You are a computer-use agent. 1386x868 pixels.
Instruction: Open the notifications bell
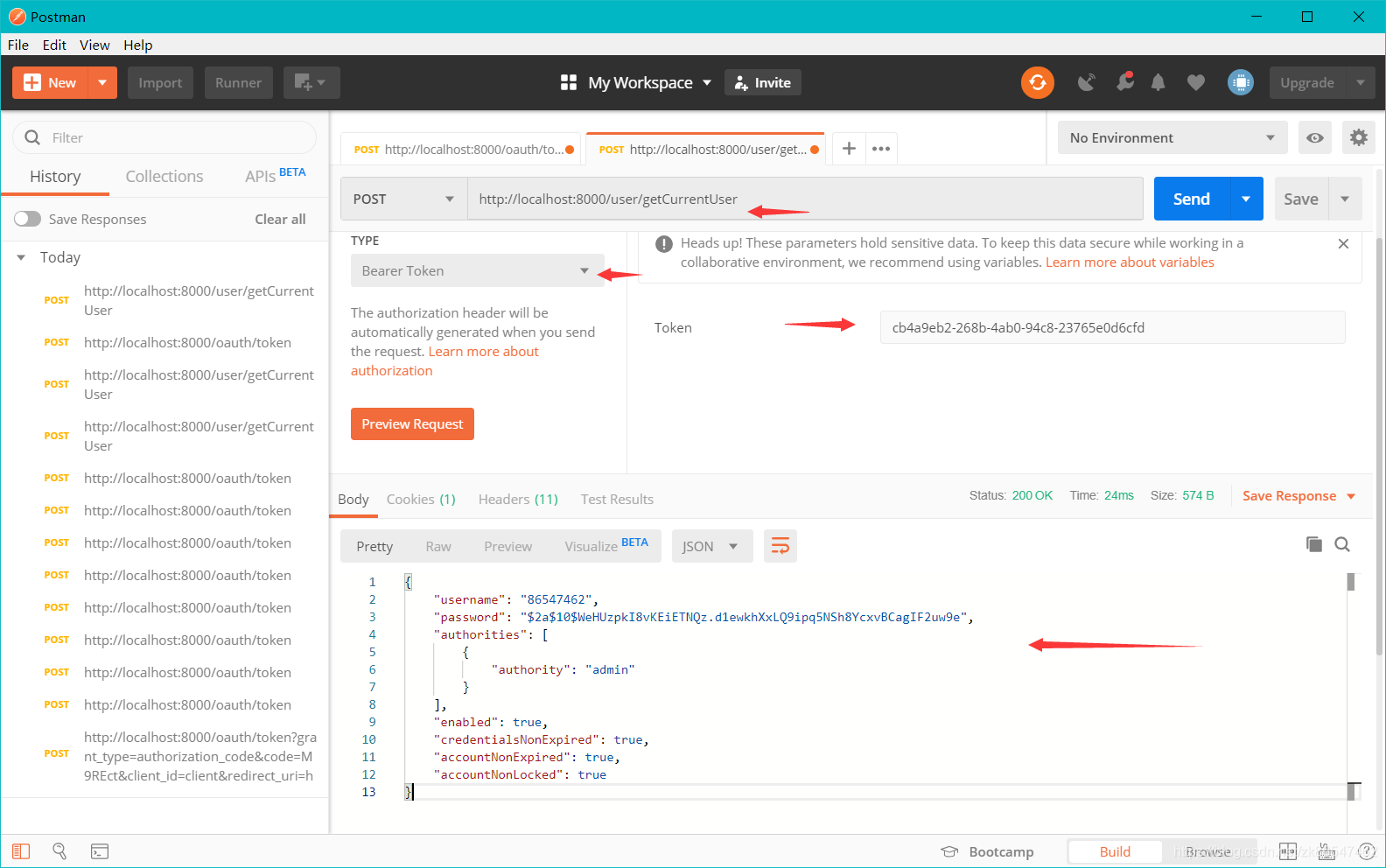tap(1158, 82)
